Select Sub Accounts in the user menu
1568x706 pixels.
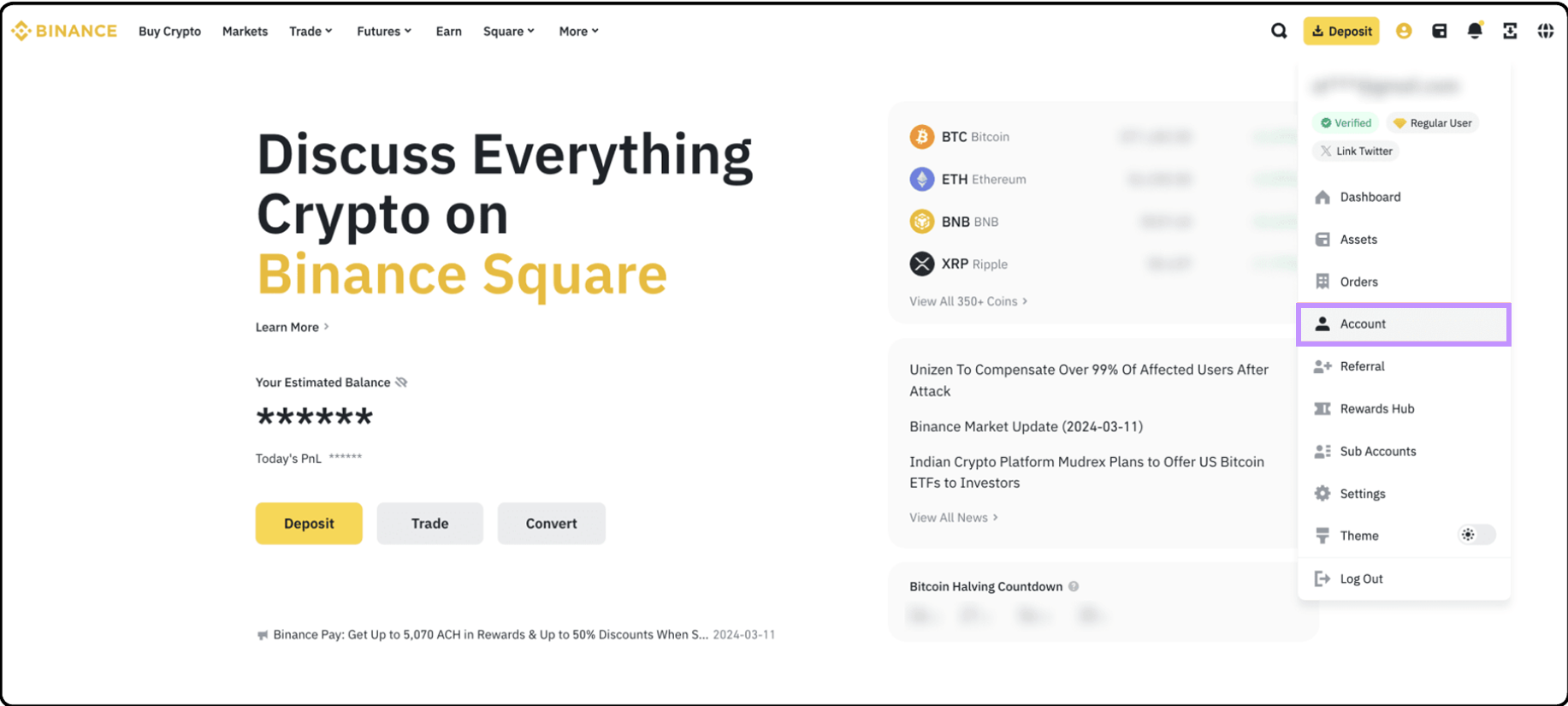click(1404, 451)
